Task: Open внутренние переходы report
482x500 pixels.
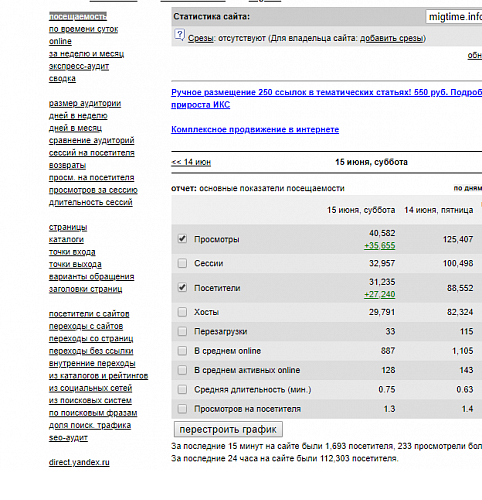Action: click(92, 363)
